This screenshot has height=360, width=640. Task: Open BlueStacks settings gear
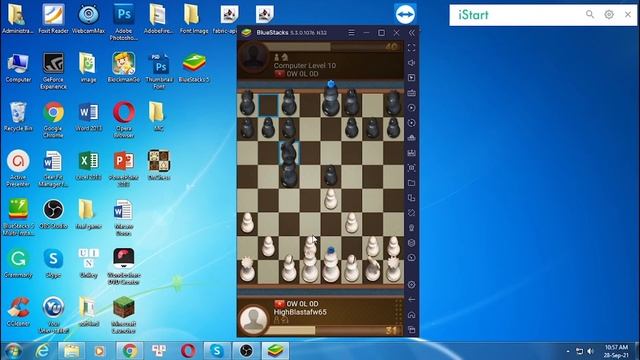click(411, 284)
